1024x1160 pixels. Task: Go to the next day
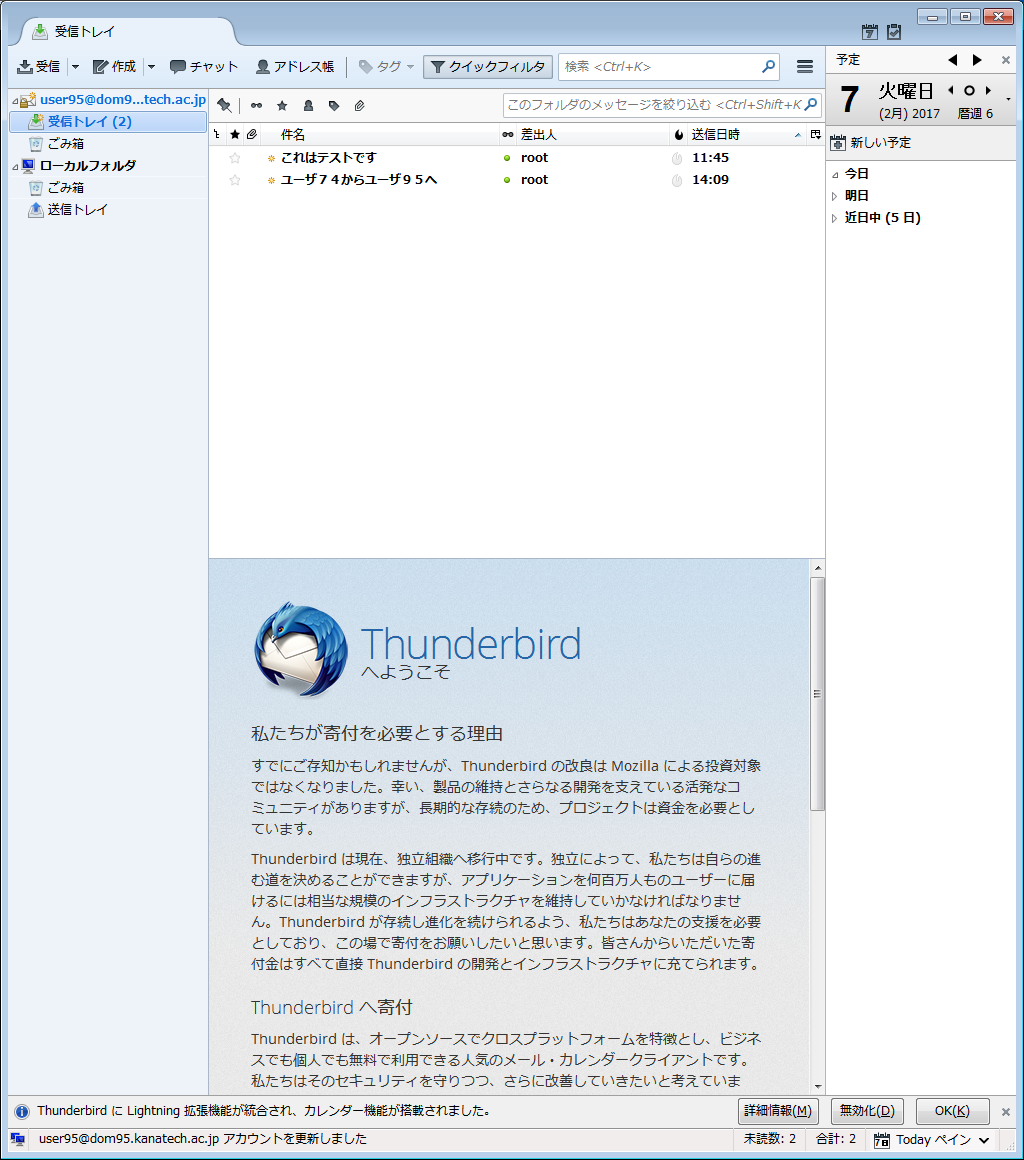click(988, 90)
